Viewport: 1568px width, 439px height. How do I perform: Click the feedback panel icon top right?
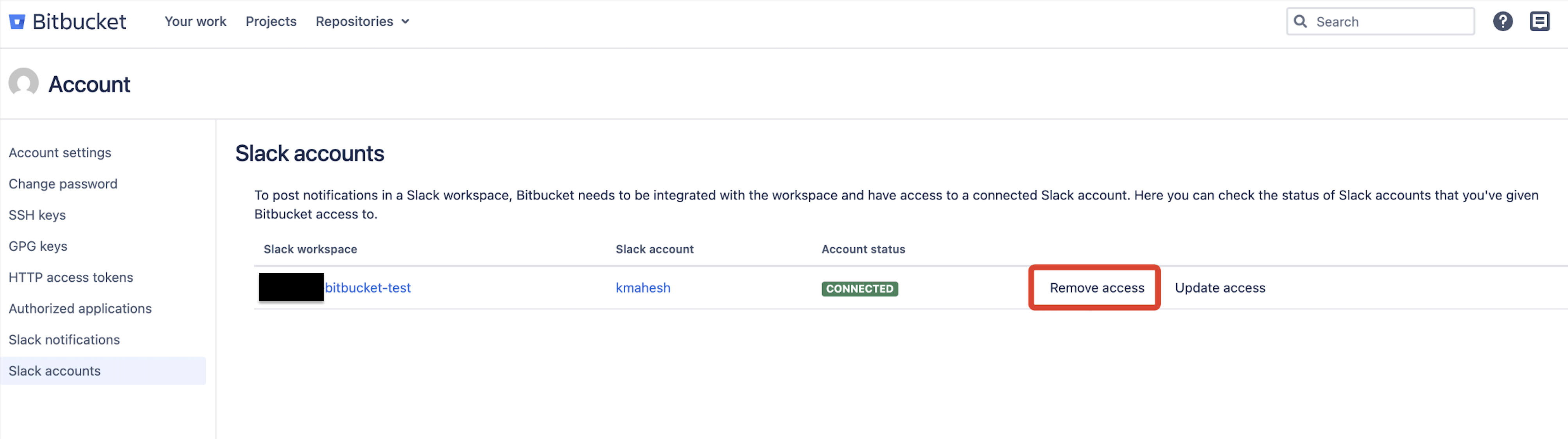1540,21
